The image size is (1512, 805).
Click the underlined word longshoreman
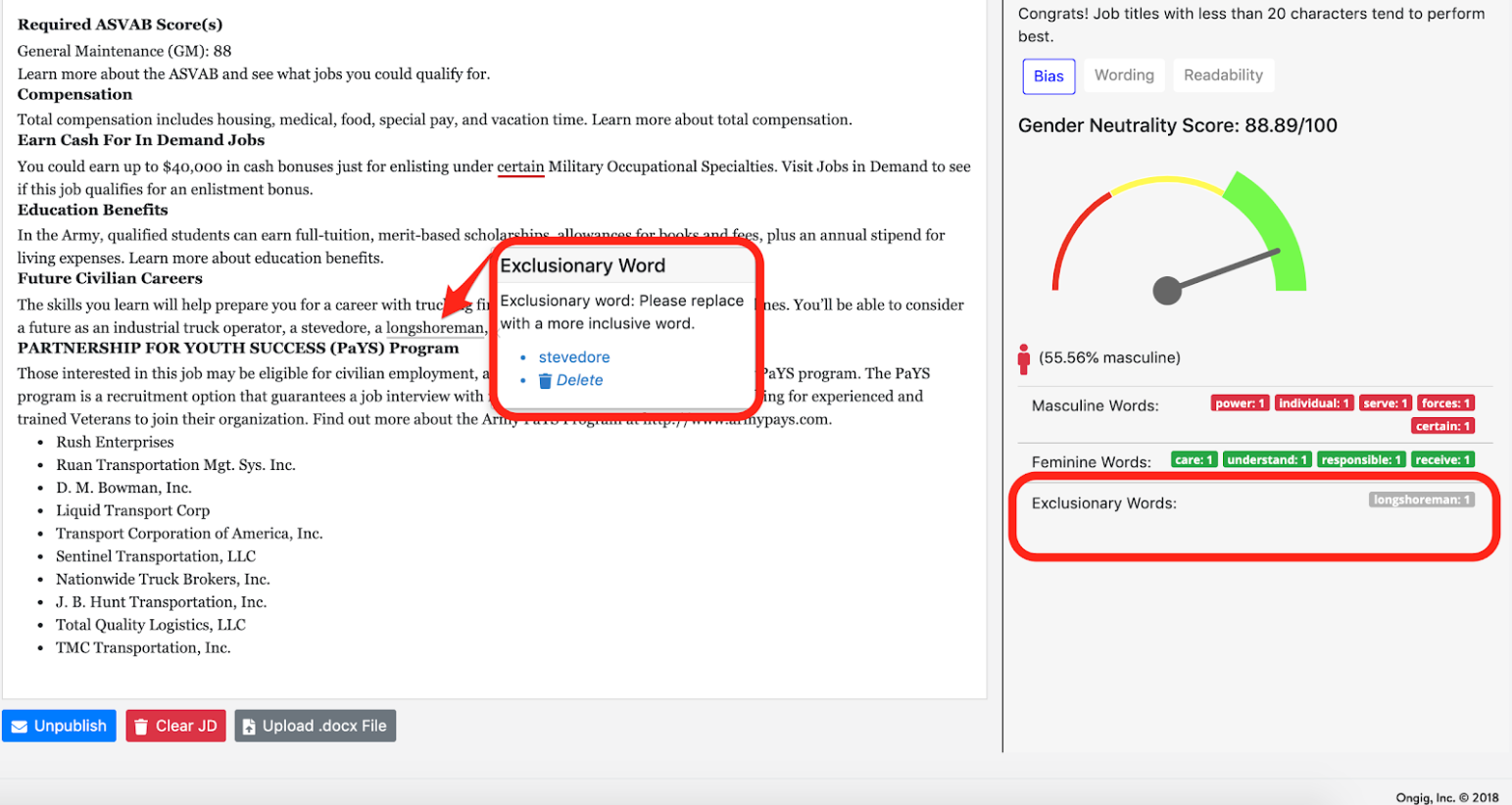pos(435,328)
